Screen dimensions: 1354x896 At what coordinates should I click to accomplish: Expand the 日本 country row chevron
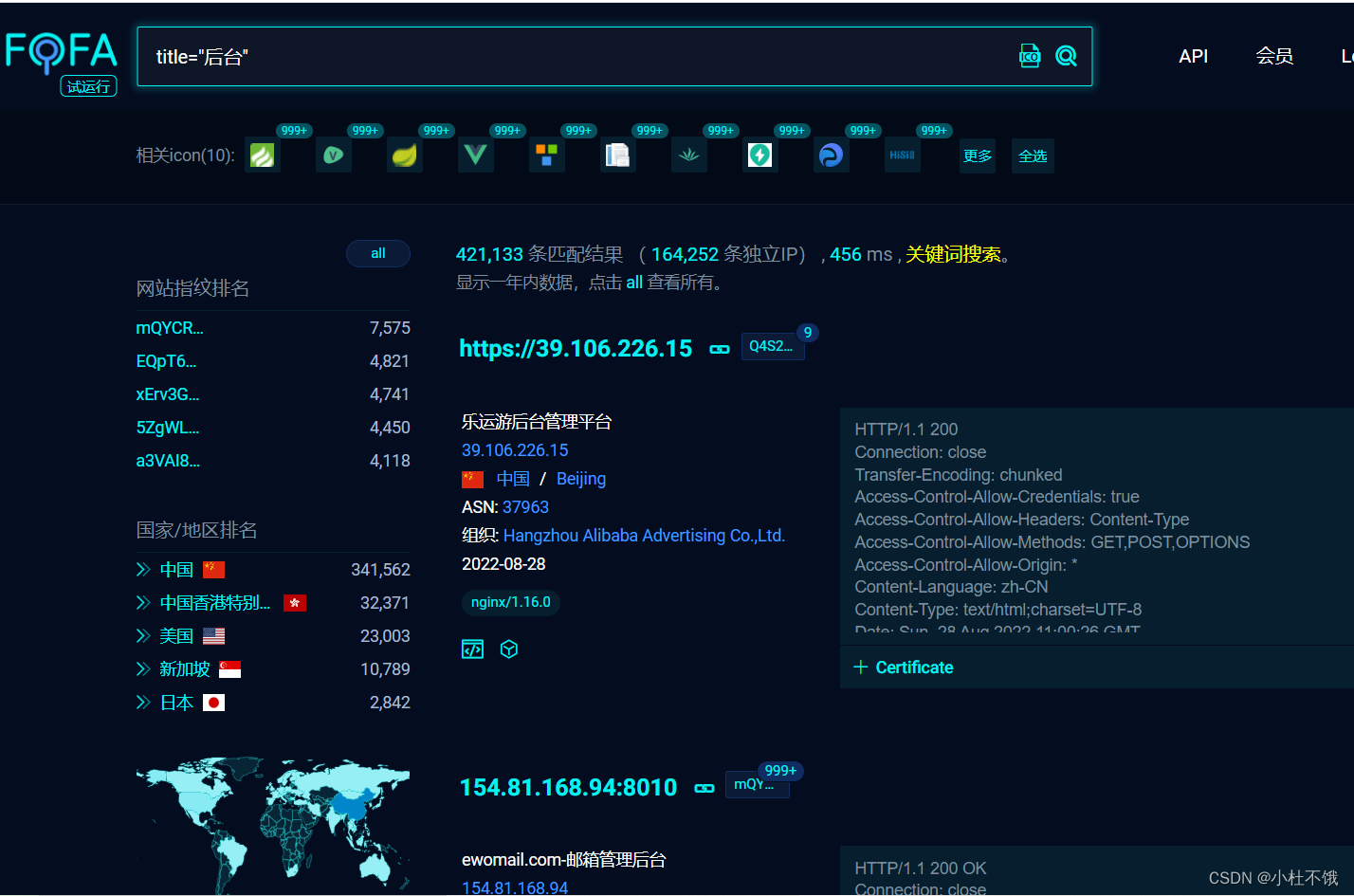tap(143, 702)
